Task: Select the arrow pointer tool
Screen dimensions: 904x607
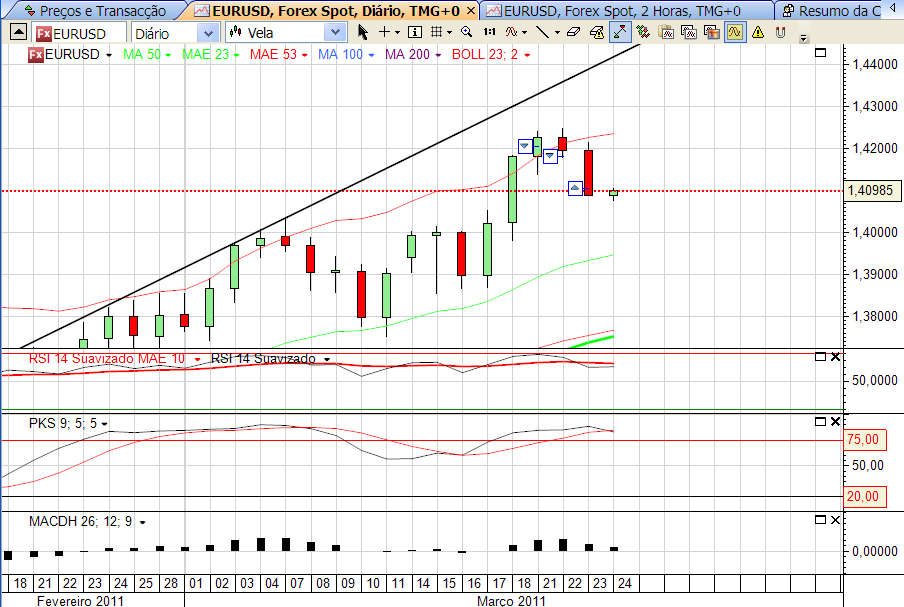Action: (362, 32)
